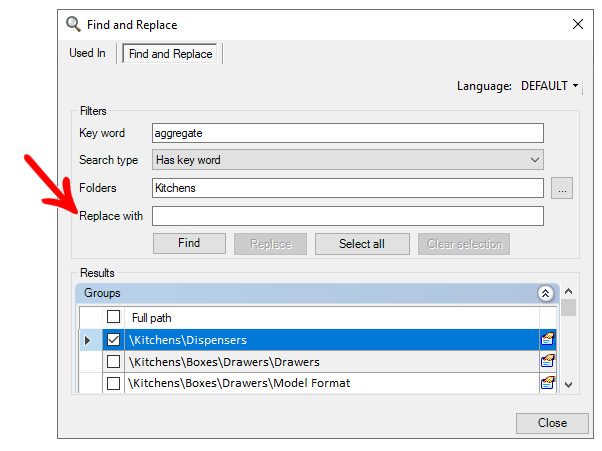Click the Find button
Screen dimensions: 602x451
(x=189, y=243)
